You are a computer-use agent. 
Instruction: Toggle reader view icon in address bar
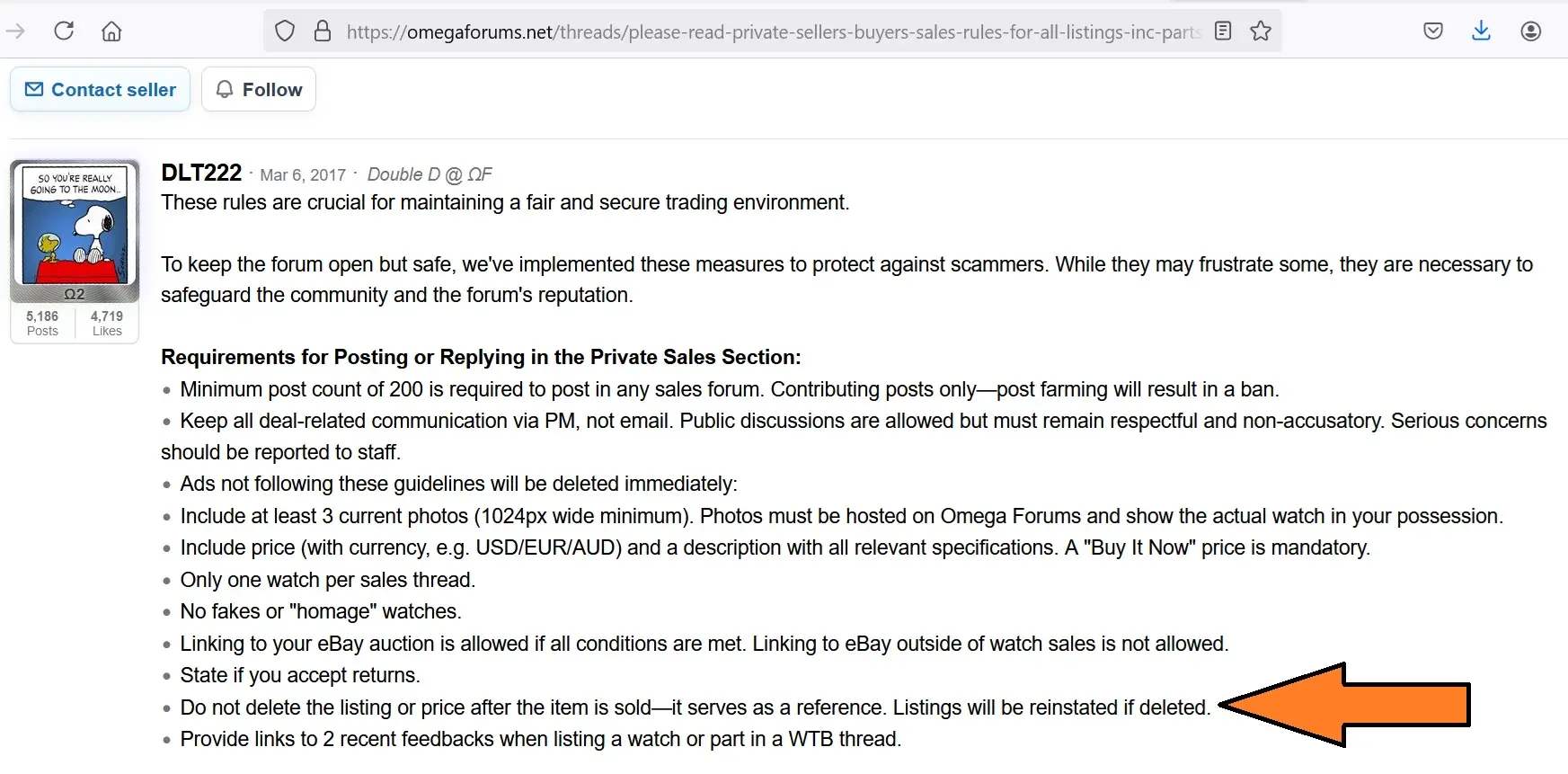tap(1223, 31)
